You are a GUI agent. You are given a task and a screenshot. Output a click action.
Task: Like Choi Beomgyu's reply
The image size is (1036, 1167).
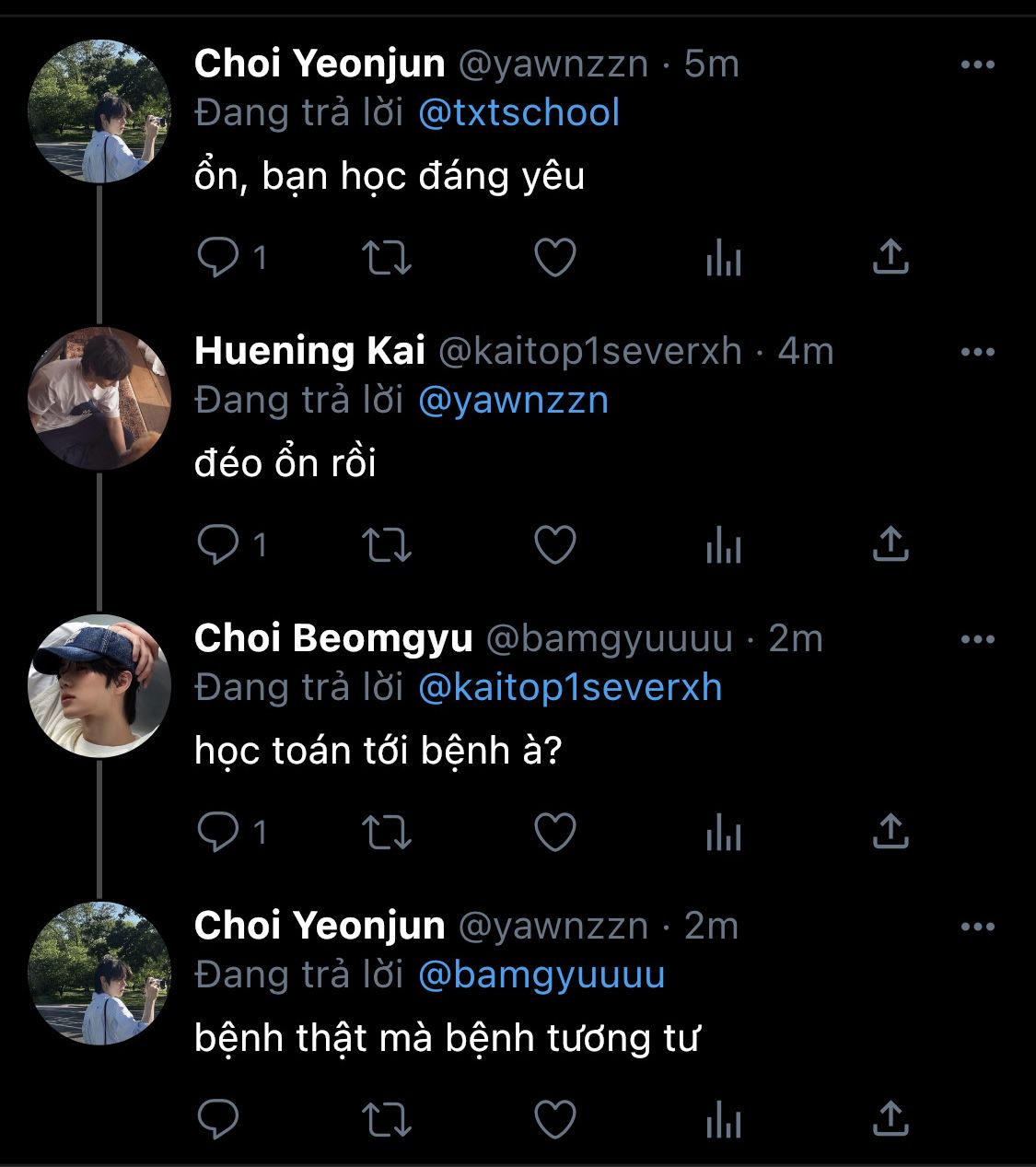pos(555,833)
